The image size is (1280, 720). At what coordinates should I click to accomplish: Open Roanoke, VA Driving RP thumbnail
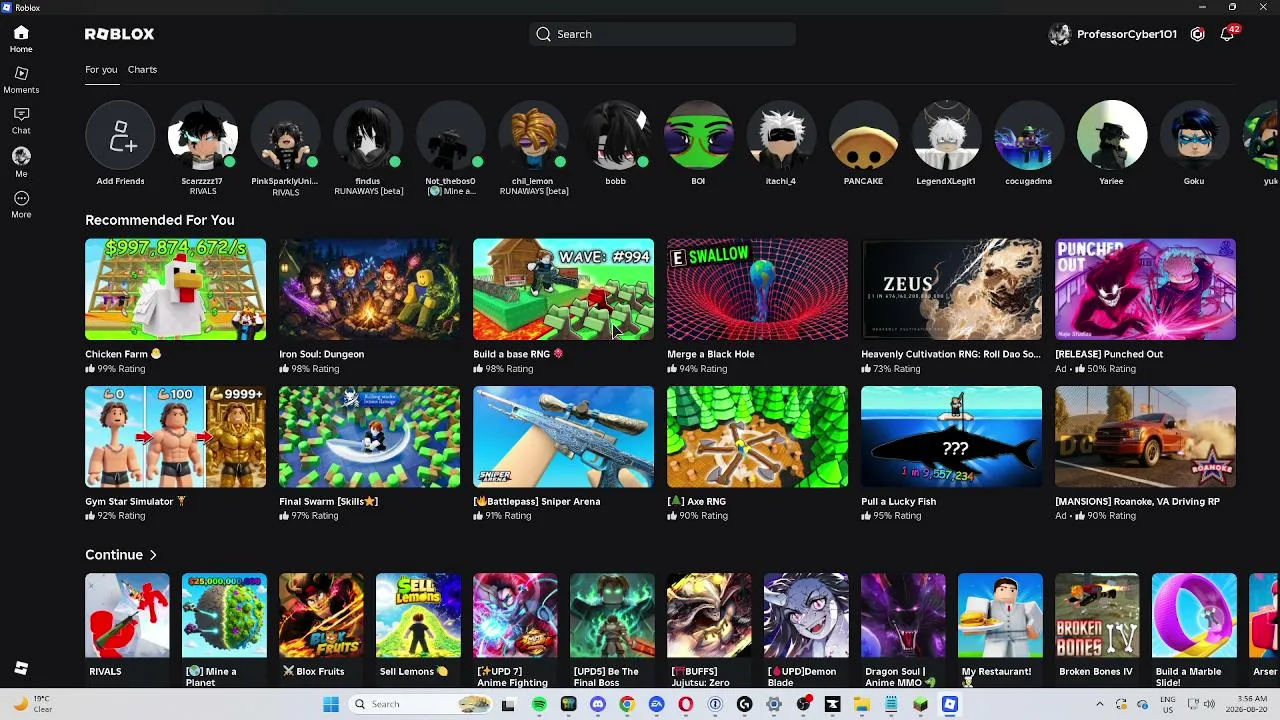click(x=1145, y=437)
